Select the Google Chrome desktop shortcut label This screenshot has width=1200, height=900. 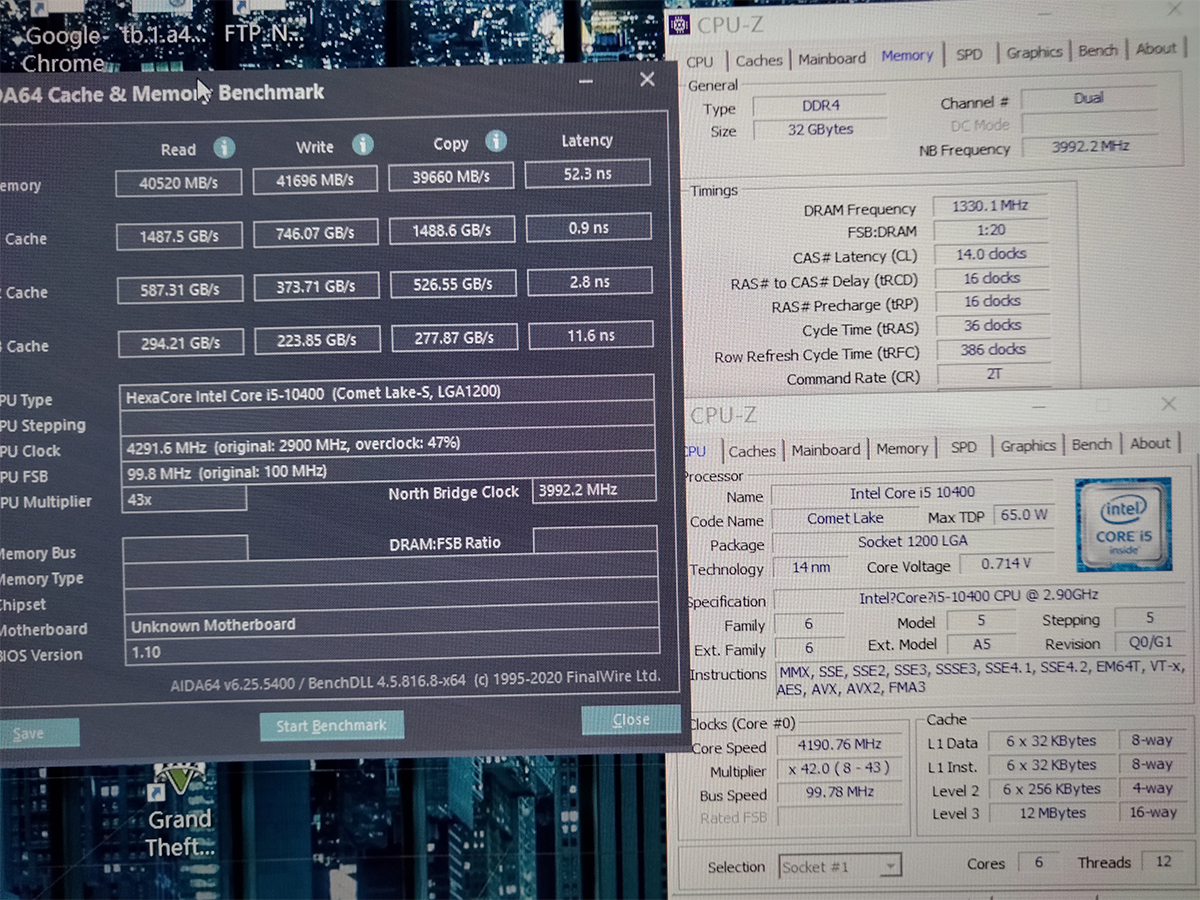(62, 50)
